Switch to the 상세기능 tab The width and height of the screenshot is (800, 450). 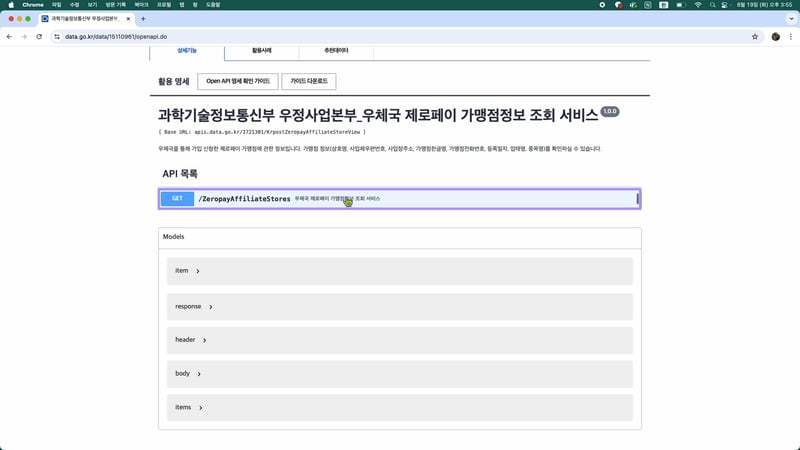coord(187,51)
